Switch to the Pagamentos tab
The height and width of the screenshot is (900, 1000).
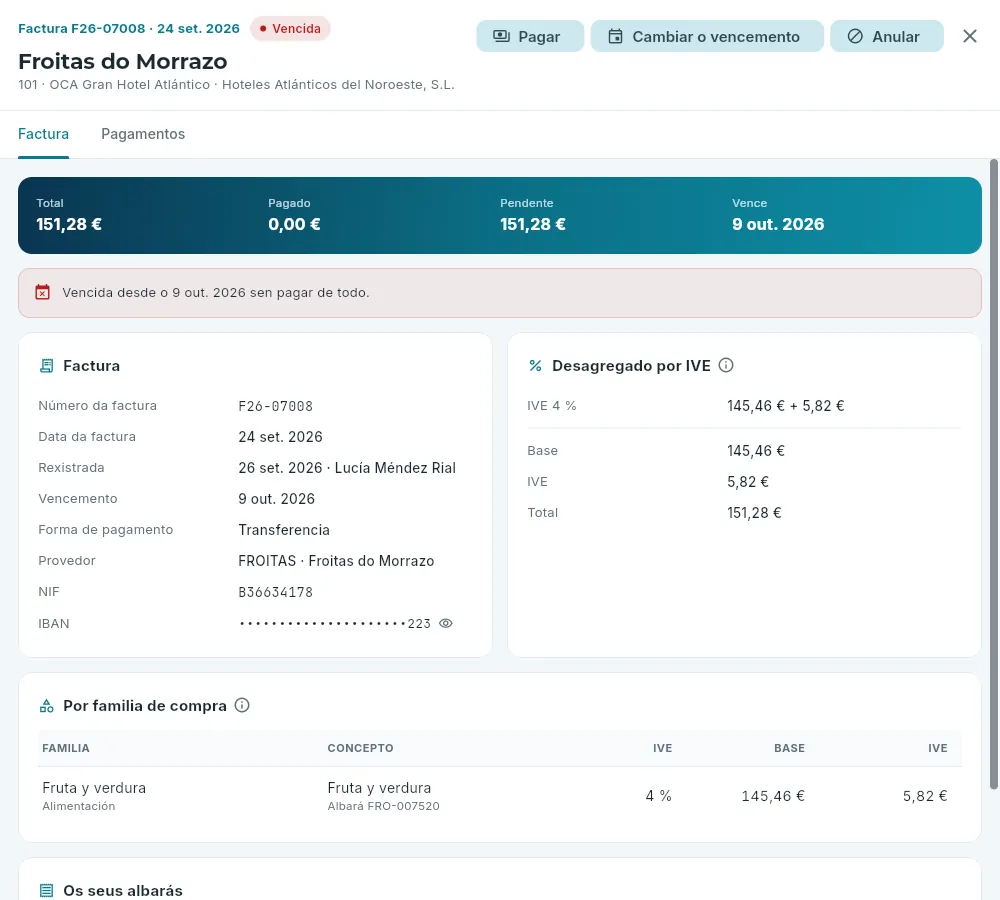[x=143, y=134]
